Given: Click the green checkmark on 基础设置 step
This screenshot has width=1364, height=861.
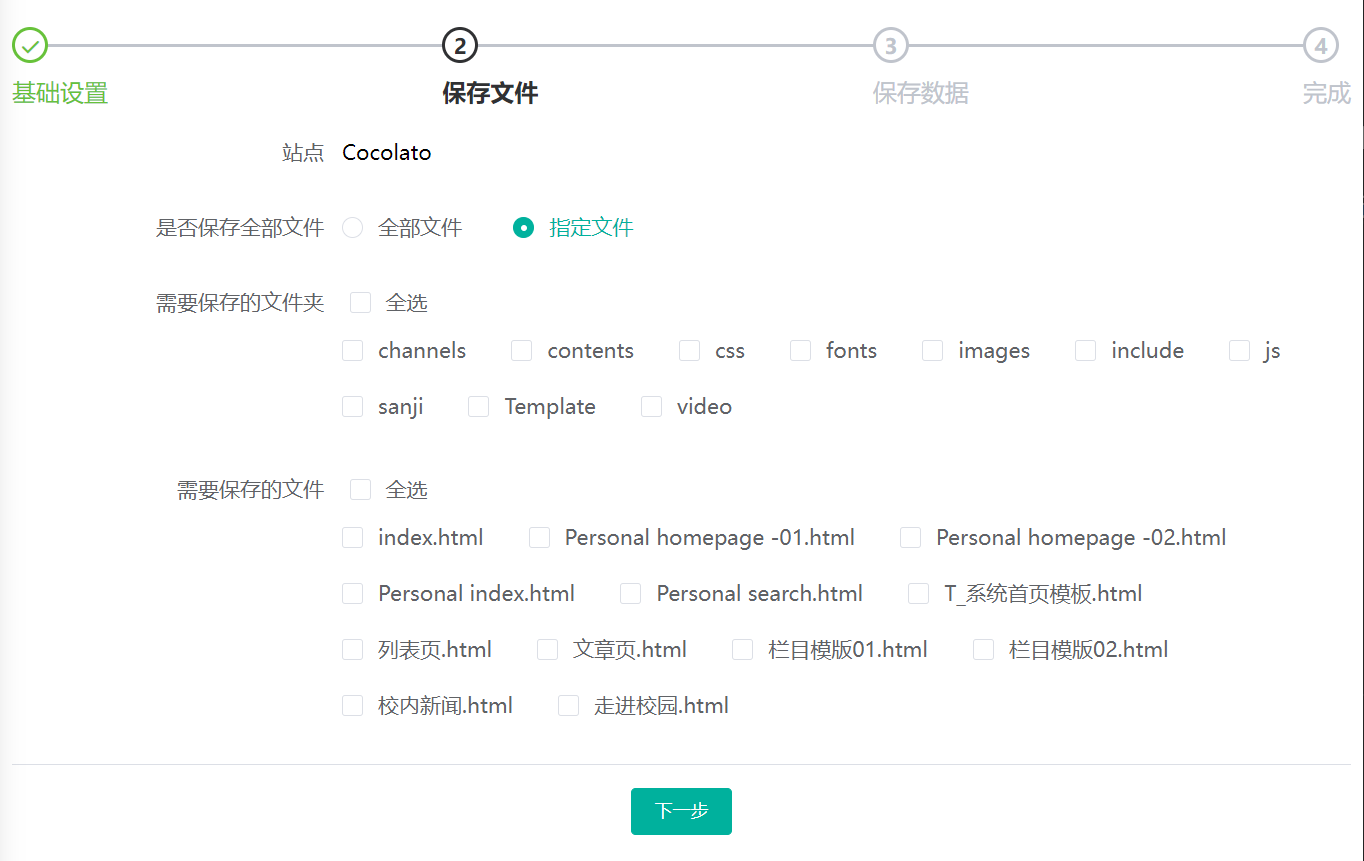Looking at the screenshot, I should pyautogui.click(x=29, y=45).
